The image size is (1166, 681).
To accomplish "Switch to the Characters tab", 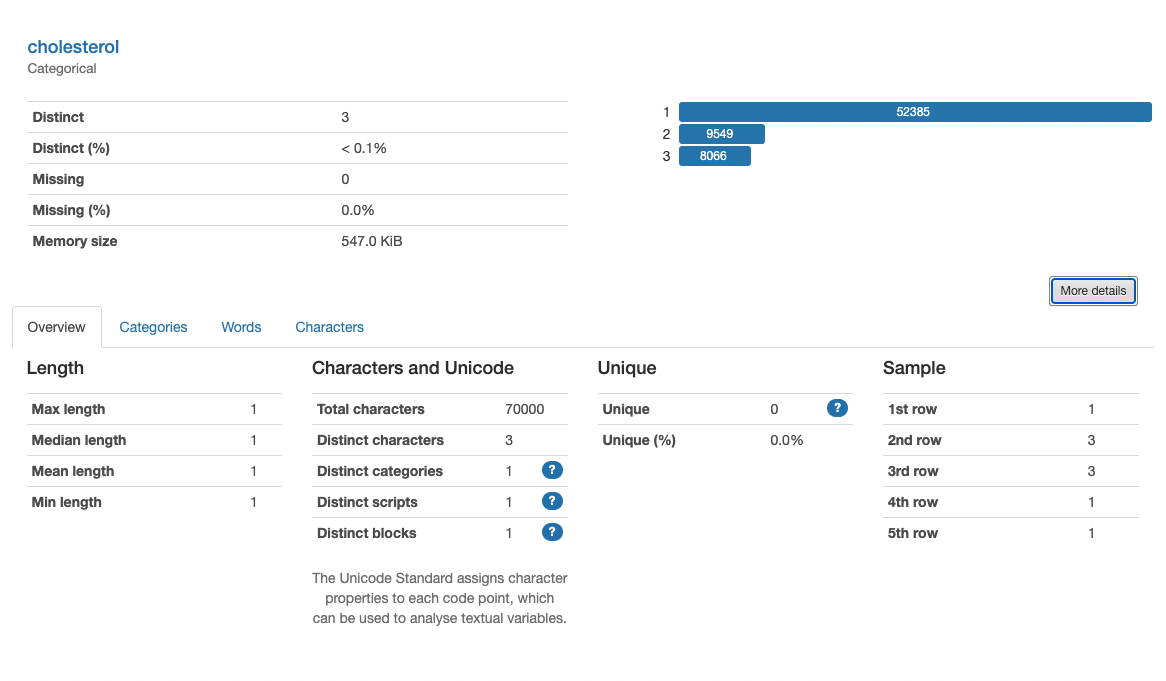I will pyautogui.click(x=329, y=327).
